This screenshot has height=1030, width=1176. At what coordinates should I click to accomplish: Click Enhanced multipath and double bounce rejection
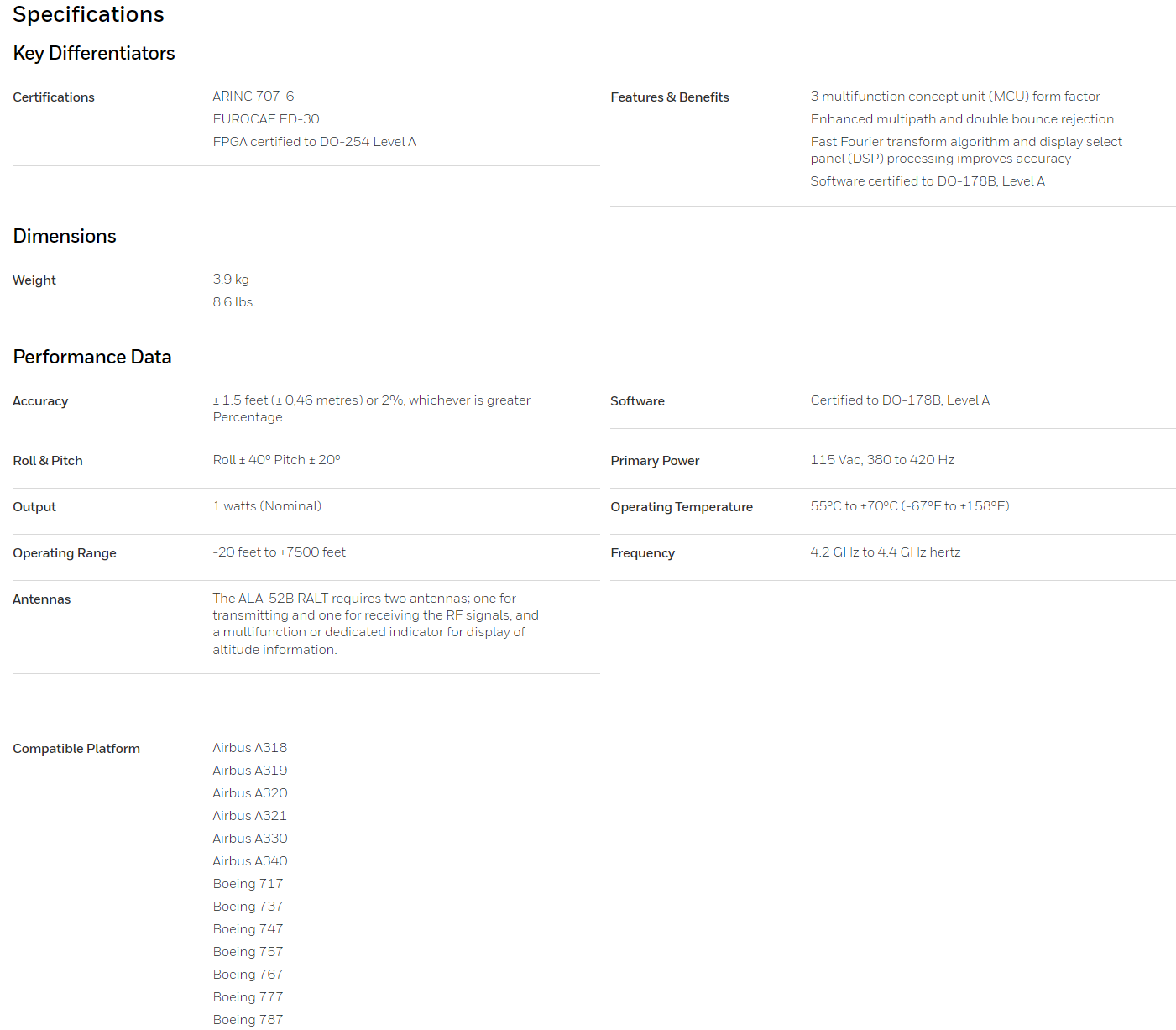pyautogui.click(x=962, y=119)
